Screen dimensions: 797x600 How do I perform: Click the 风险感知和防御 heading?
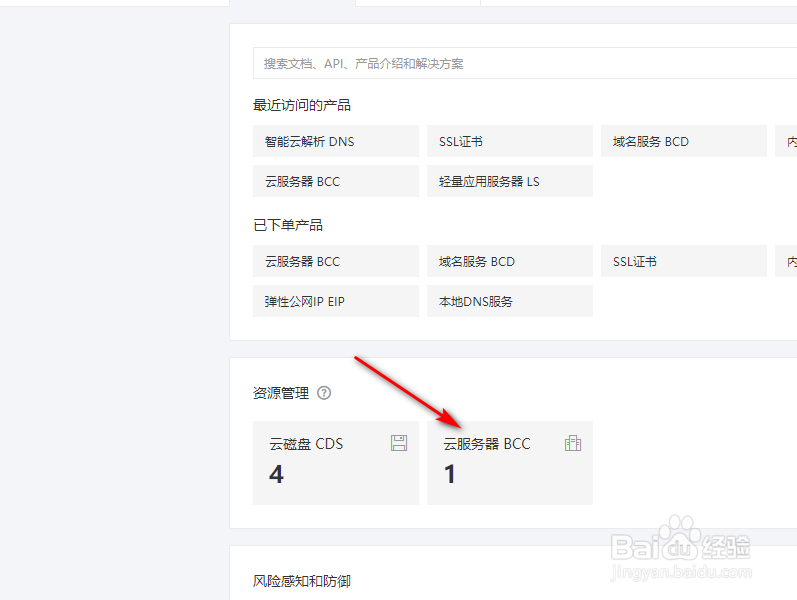coord(302,581)
